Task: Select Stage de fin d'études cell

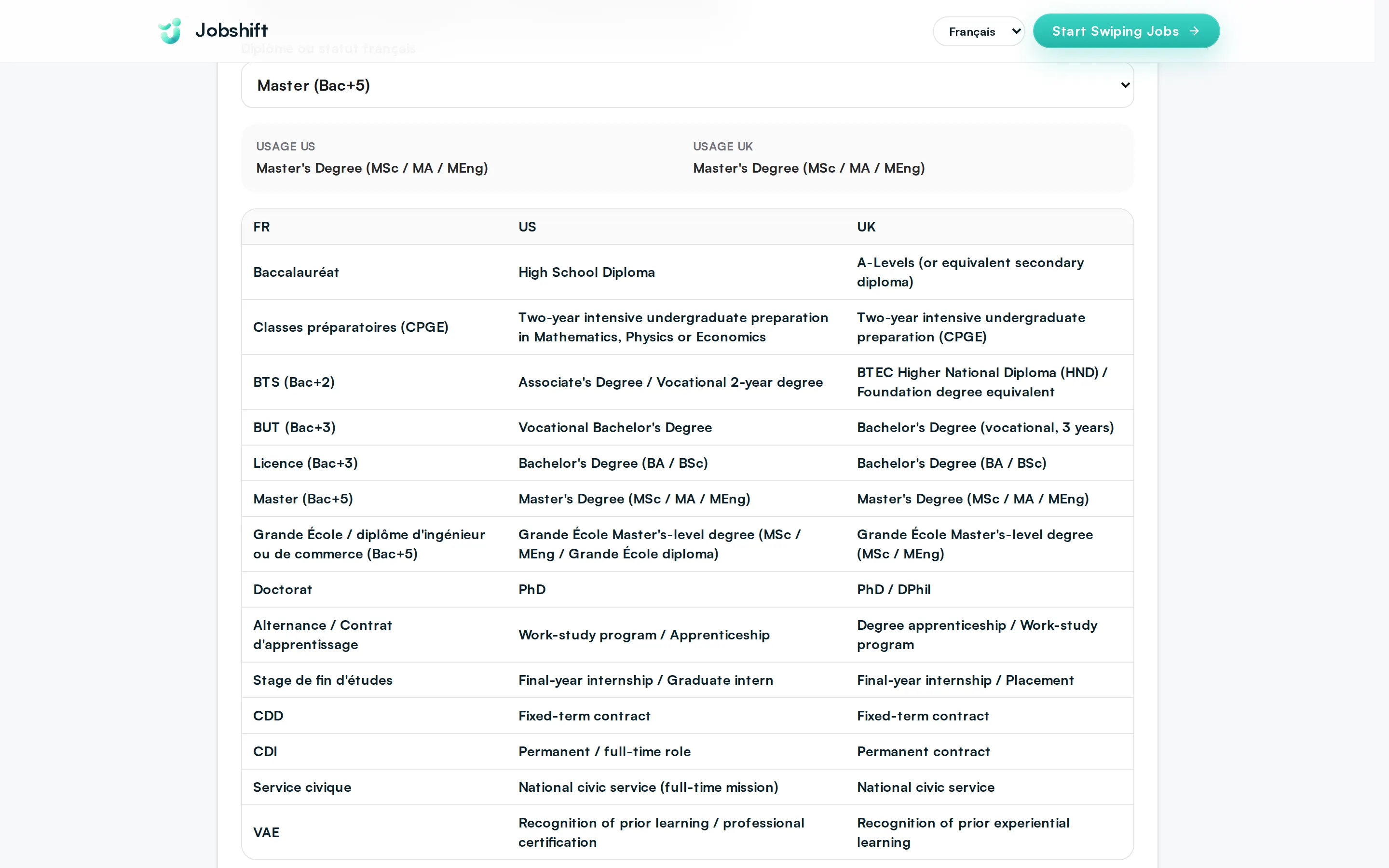Action: pos(323,680)
